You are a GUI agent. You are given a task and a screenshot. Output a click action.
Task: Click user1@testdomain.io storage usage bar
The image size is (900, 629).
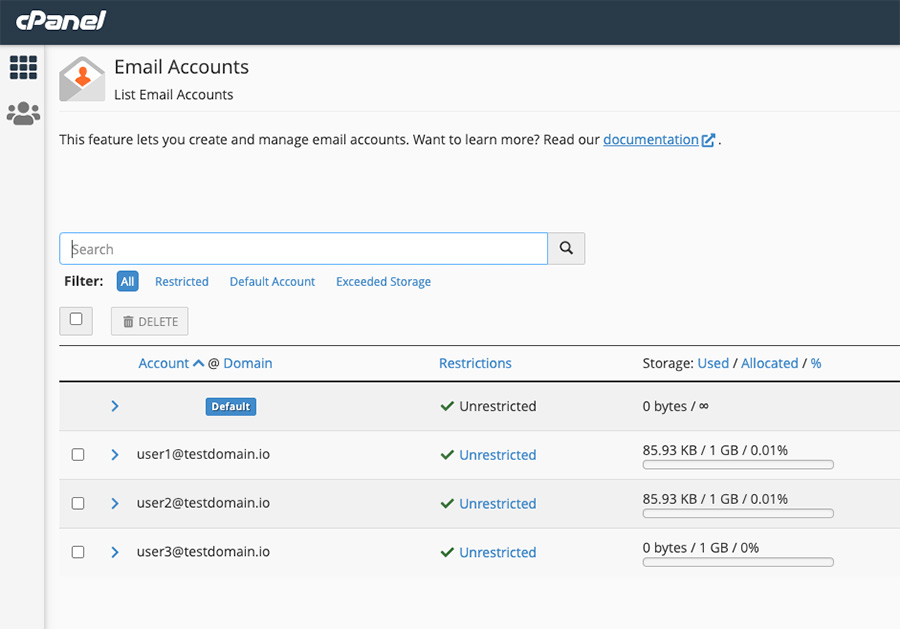tap(737, 465)
